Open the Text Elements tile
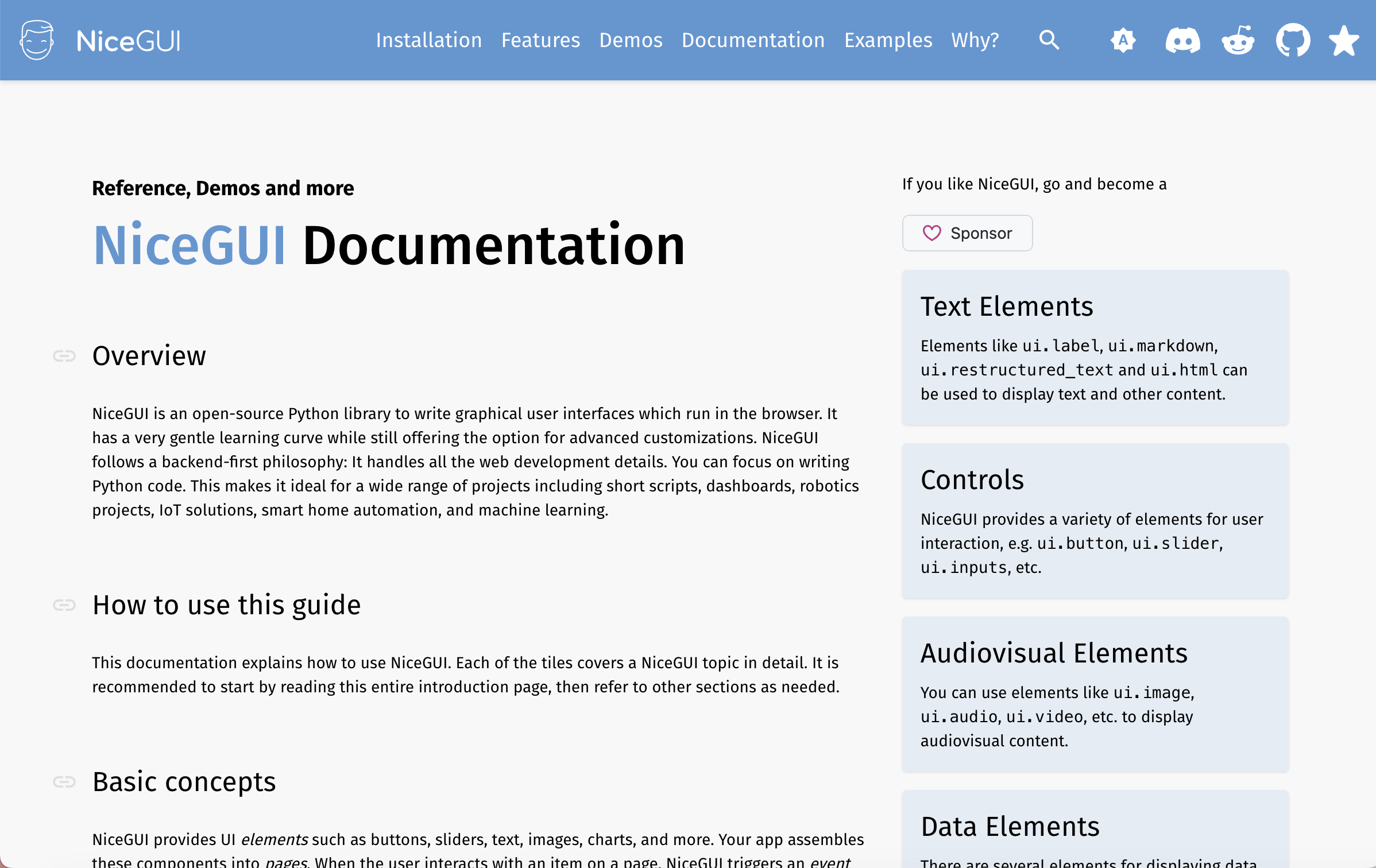Viewport: 1376px width, 868px height. 1095,348
